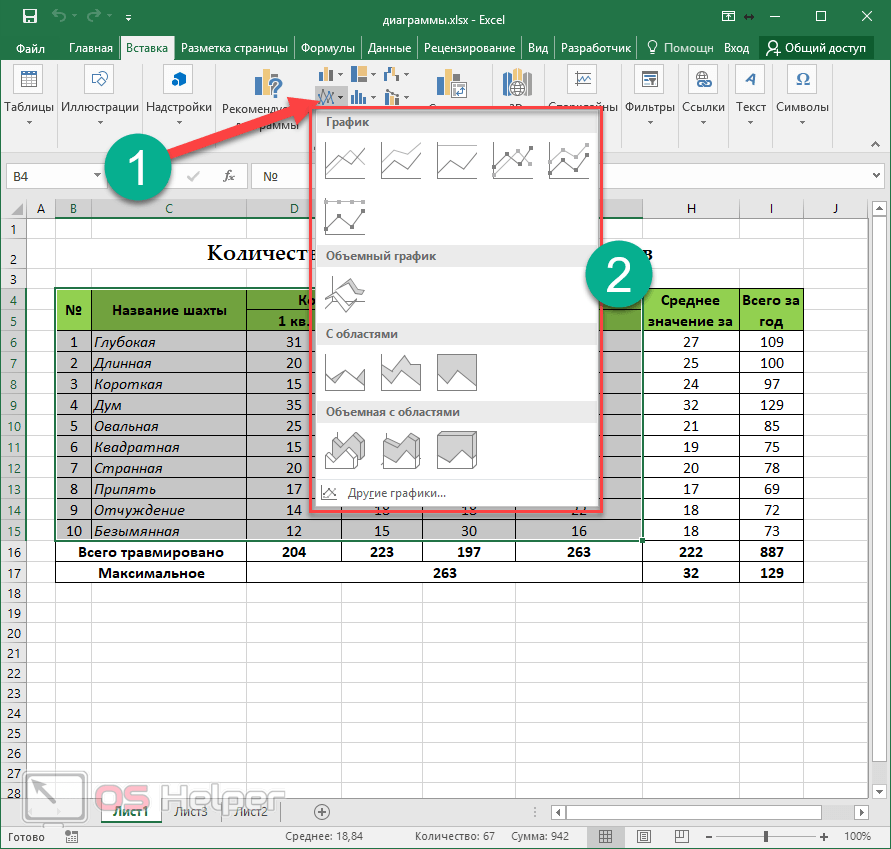Select the 100% stacked line chart
The image size is (891, 849).
tap(457, 160)
